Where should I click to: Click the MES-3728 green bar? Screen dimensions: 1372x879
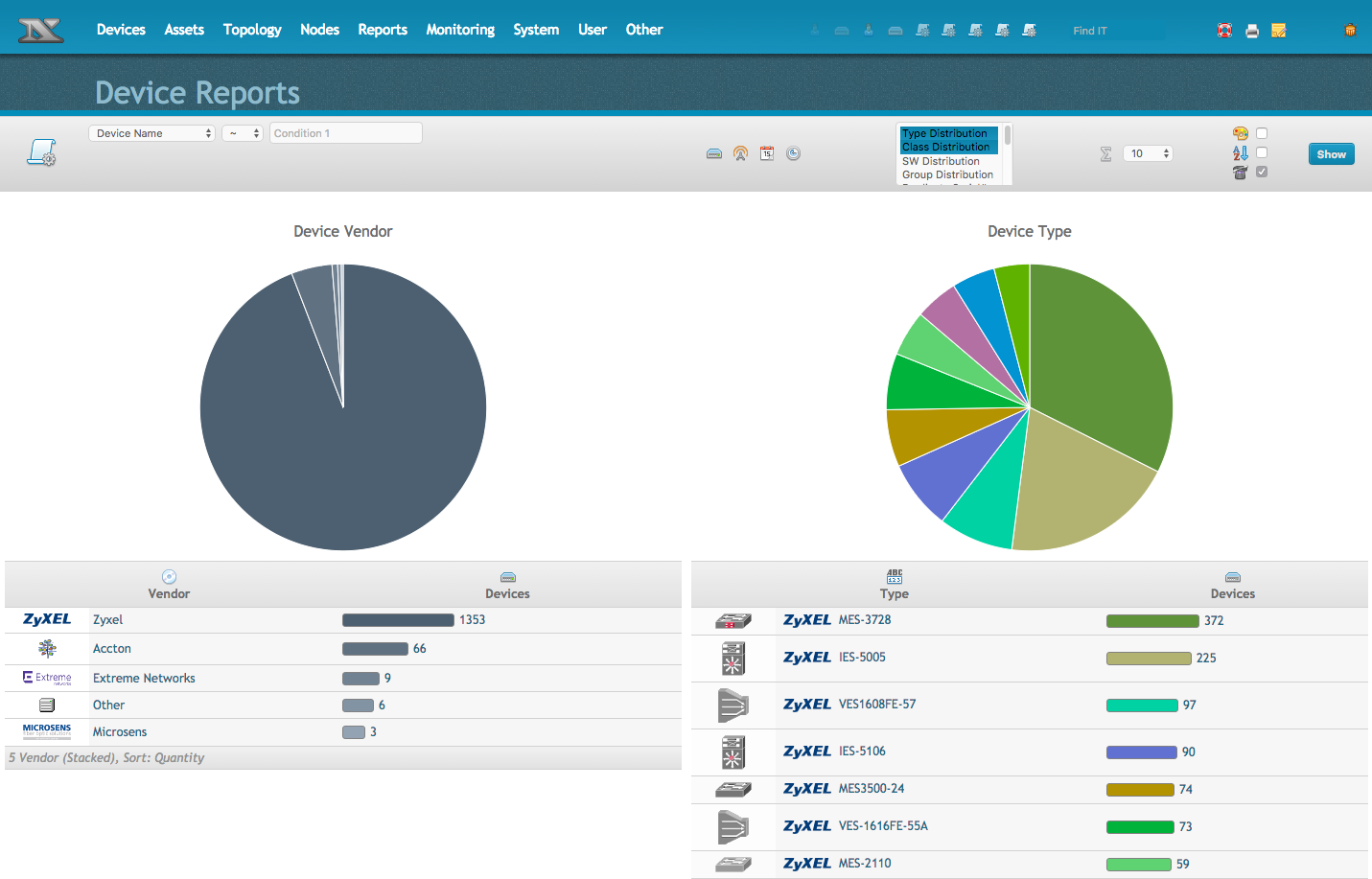1152,620
